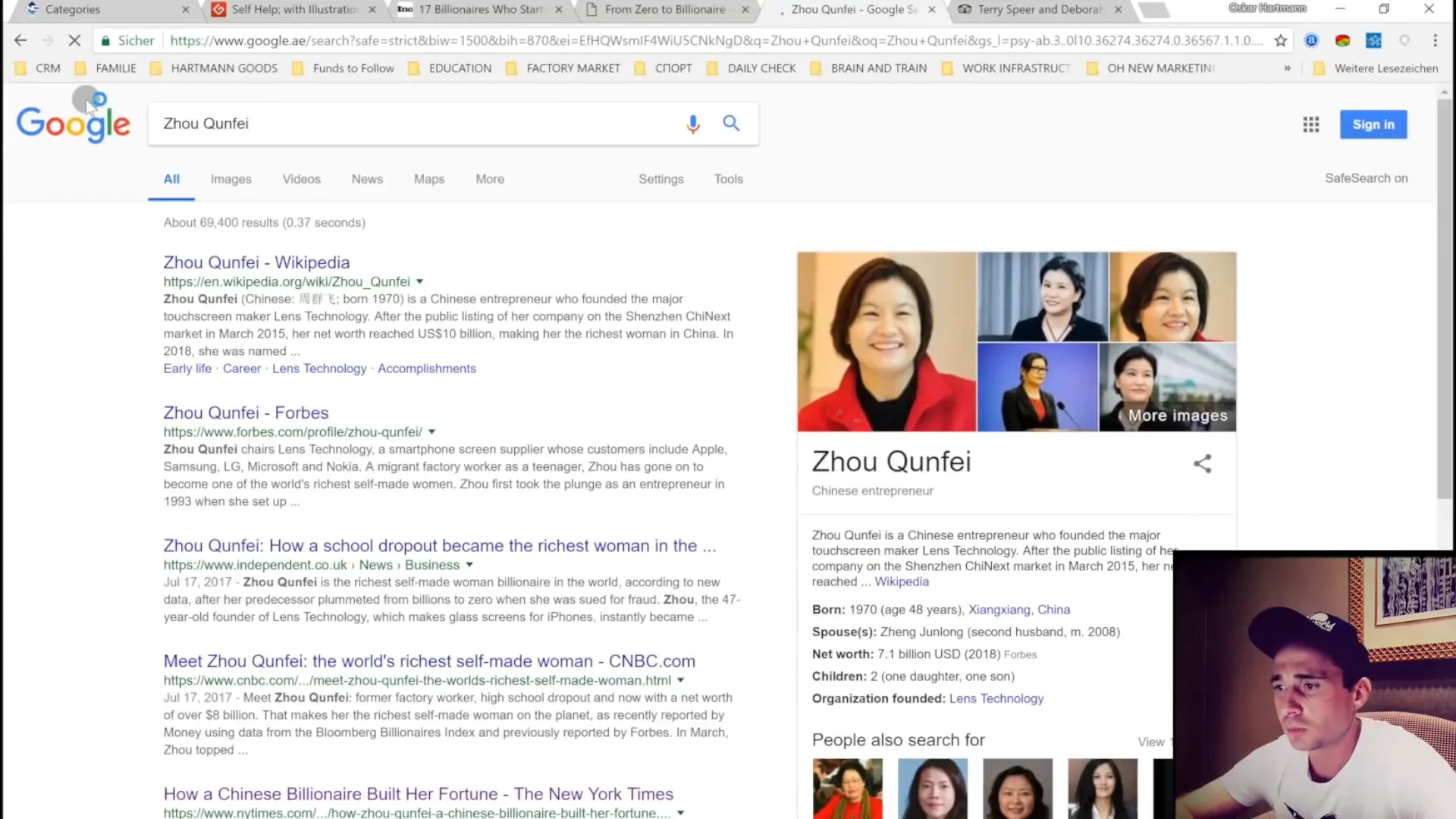Open a new tab
Viewport: 1456px width, 819px height.
click(1153, 10)
